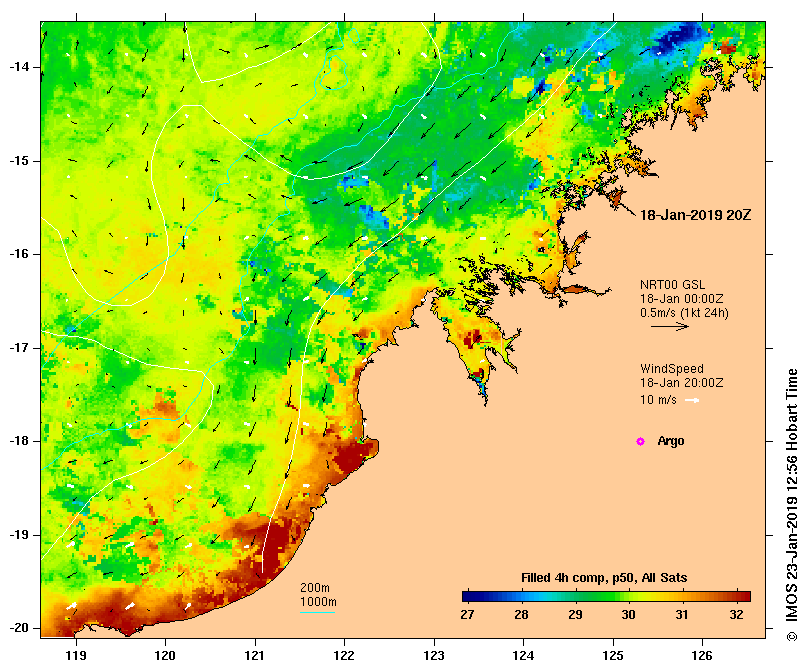The width and height of the screenshot is (809, 672).
Task: Click the '-16' latitude axis label
Action: pos(19,254)
